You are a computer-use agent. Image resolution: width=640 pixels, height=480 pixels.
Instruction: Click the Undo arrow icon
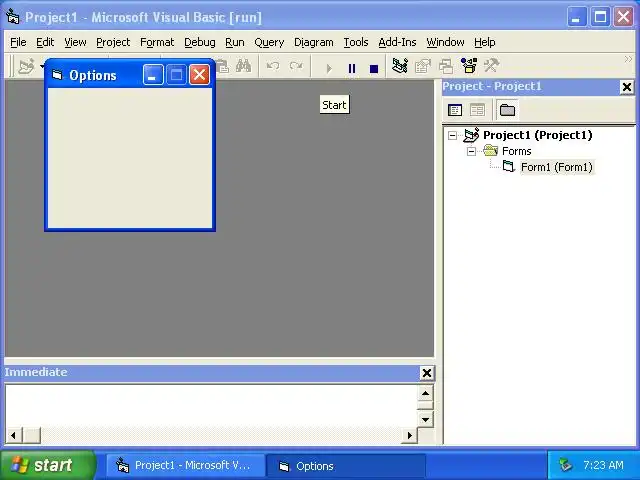[x=273, y=66]
